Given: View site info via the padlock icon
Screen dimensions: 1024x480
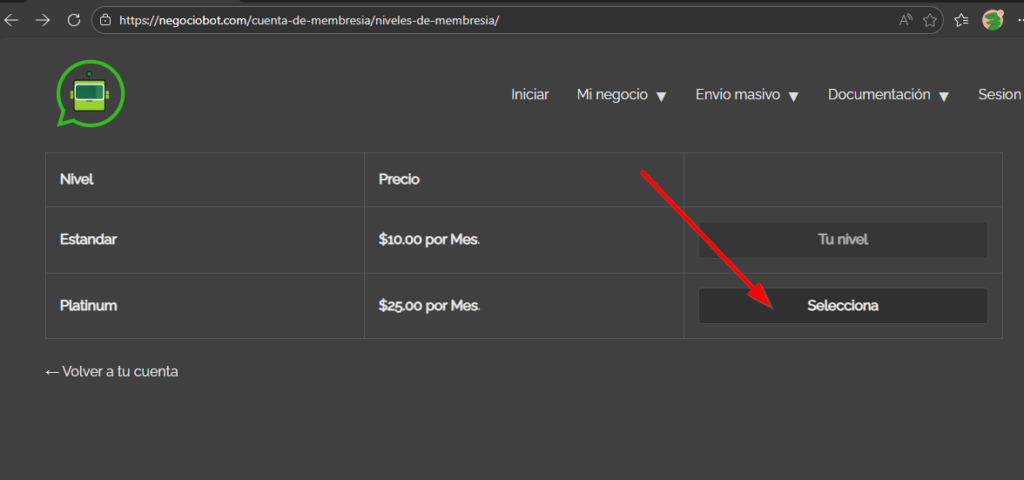Looking at the screenshot, I should click(105, 20).
